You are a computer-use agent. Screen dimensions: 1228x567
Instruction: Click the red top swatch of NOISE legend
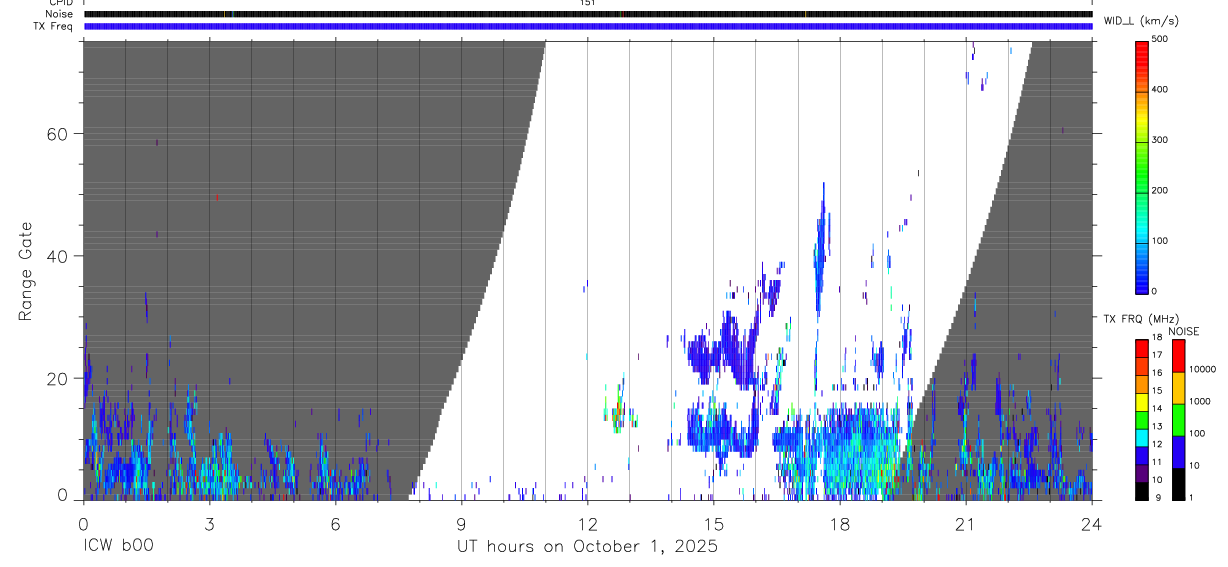coord(1178,356)
